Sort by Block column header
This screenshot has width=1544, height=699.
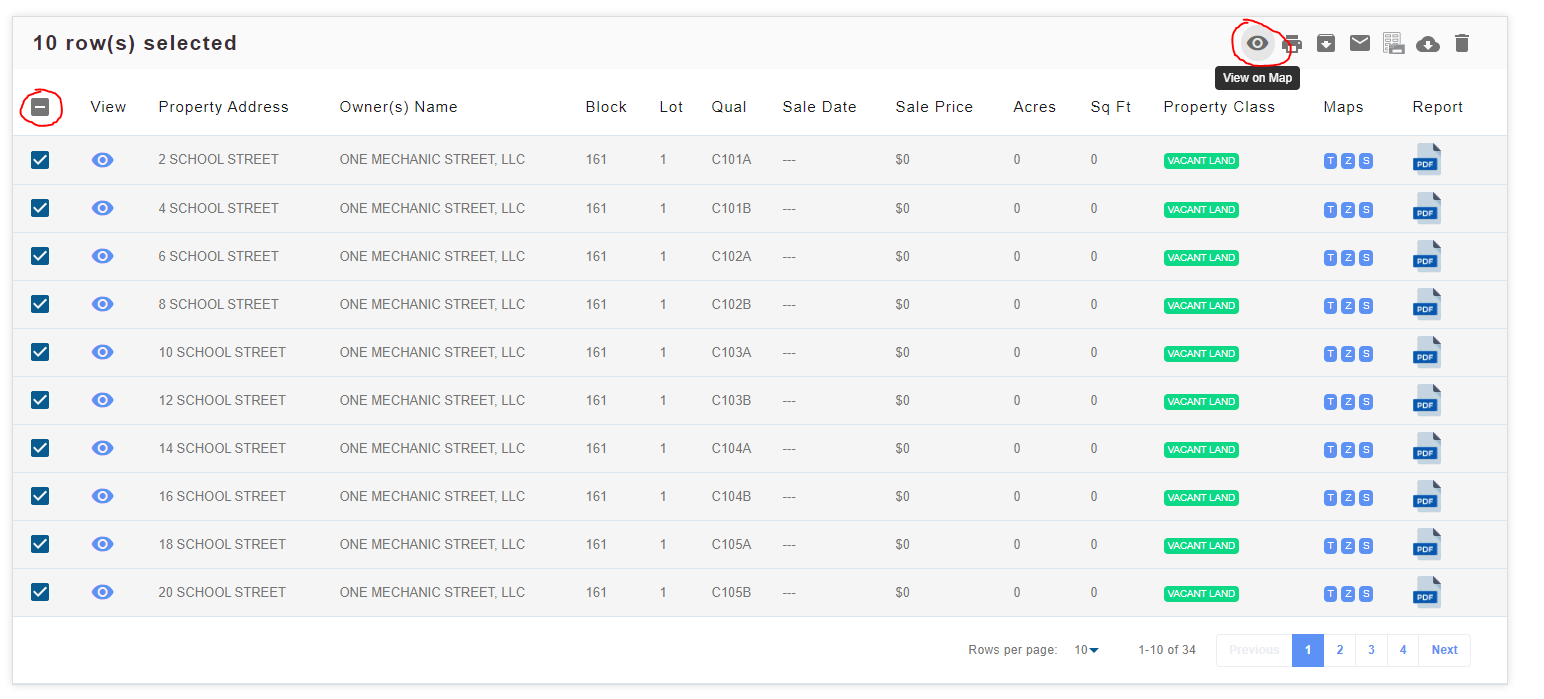[x=606, y=107]
